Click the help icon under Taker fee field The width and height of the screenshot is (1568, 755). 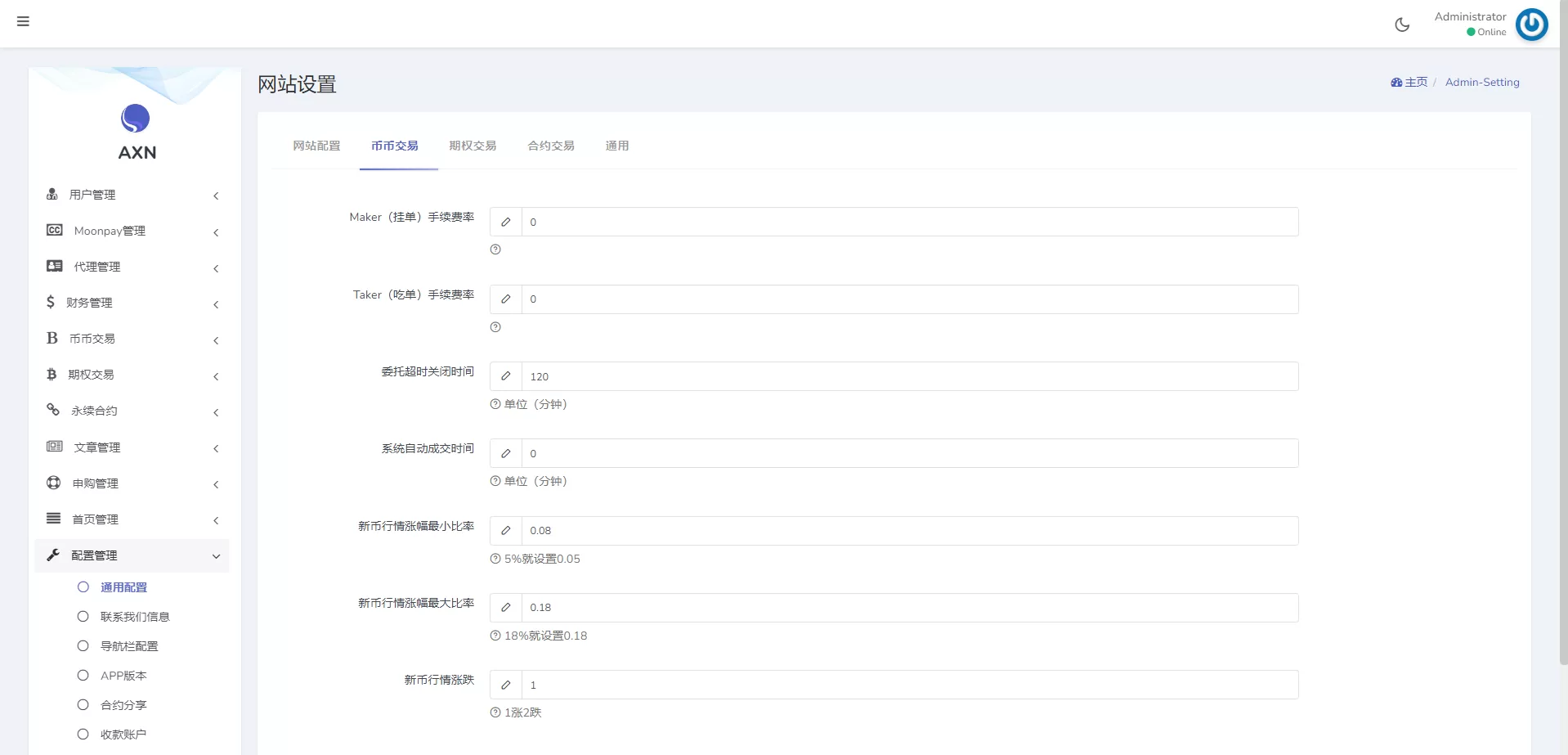[495, 327]
